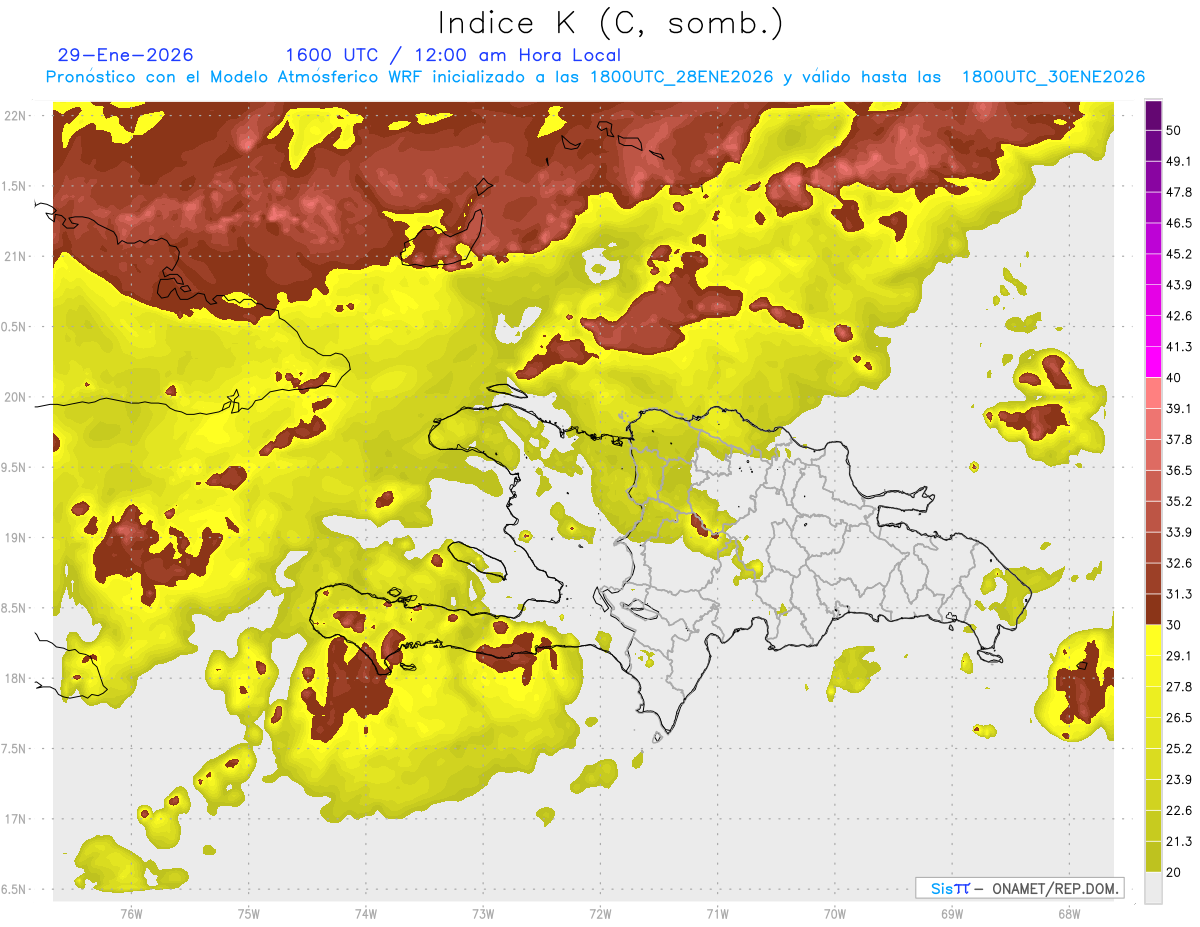Click the '69W' longitude axis label

(x=951, y=914)
